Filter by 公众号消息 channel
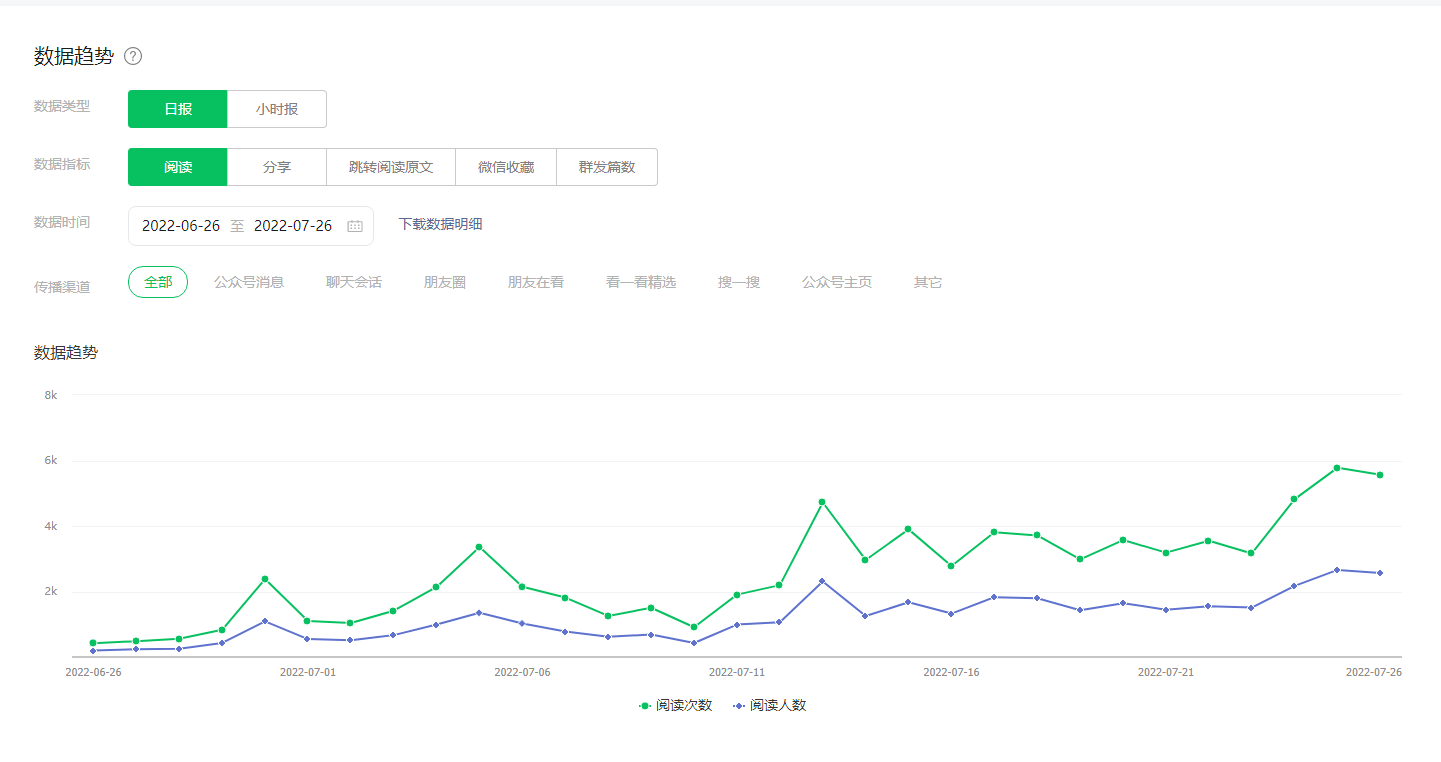The width and height of the screenshot is (1441, 762). (249, 282)
